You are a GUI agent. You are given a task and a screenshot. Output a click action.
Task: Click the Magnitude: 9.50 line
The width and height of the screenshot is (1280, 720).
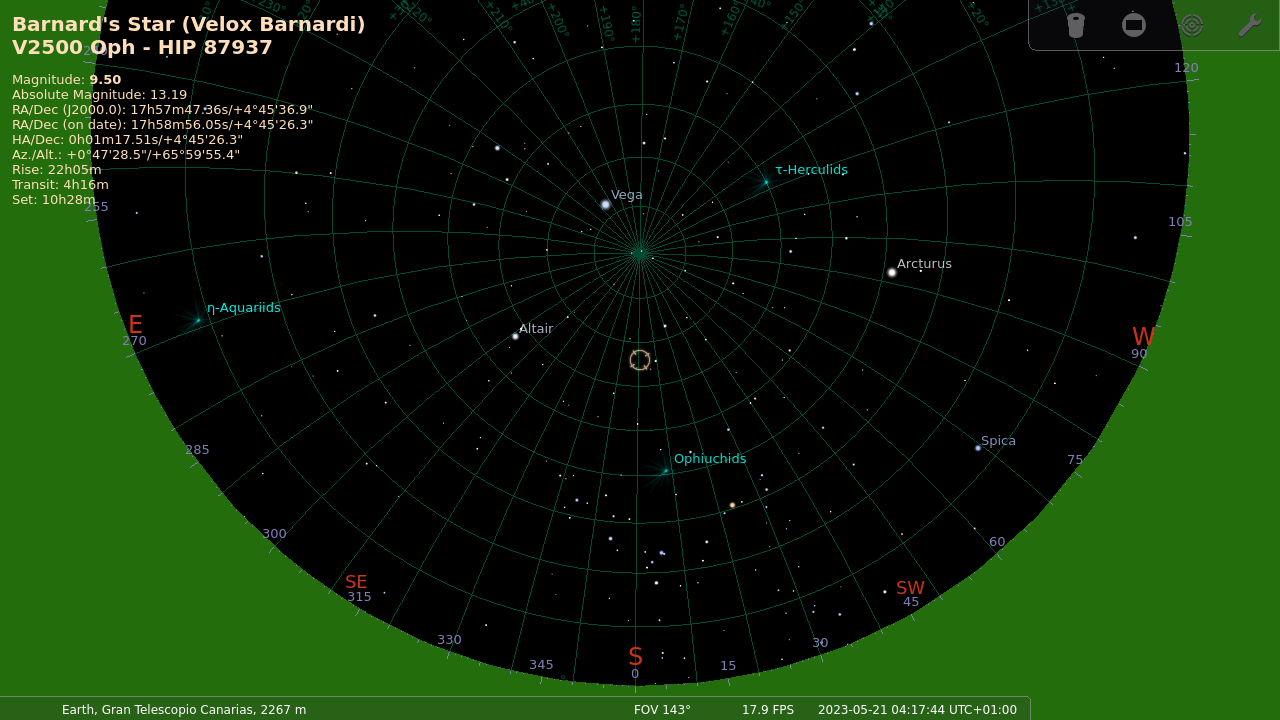pos(66,79)
